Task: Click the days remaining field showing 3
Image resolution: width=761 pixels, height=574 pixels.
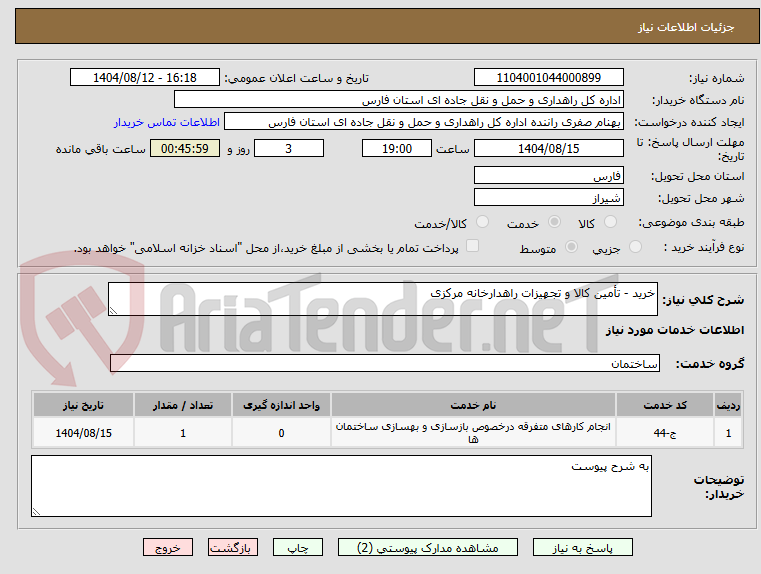Action: [289, 148]
